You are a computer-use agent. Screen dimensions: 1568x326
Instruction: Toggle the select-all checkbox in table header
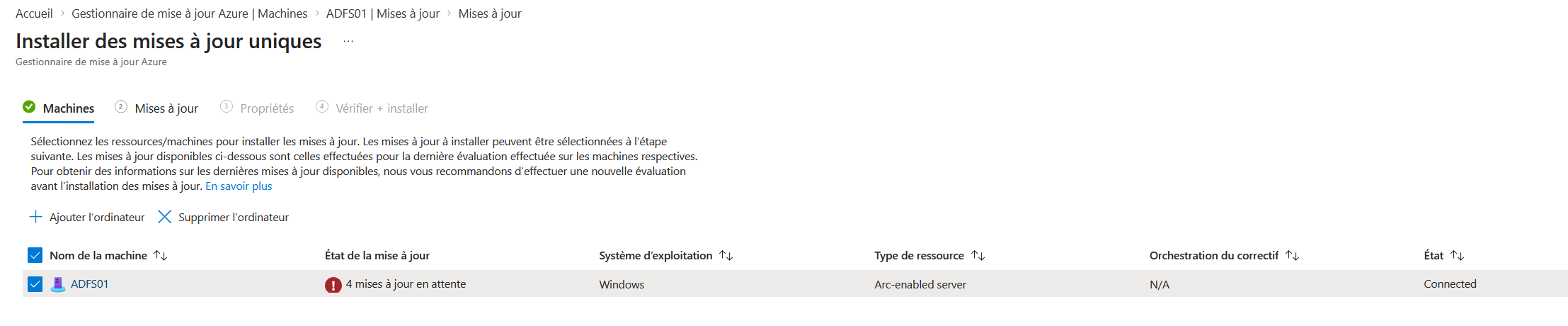point(35,255)
